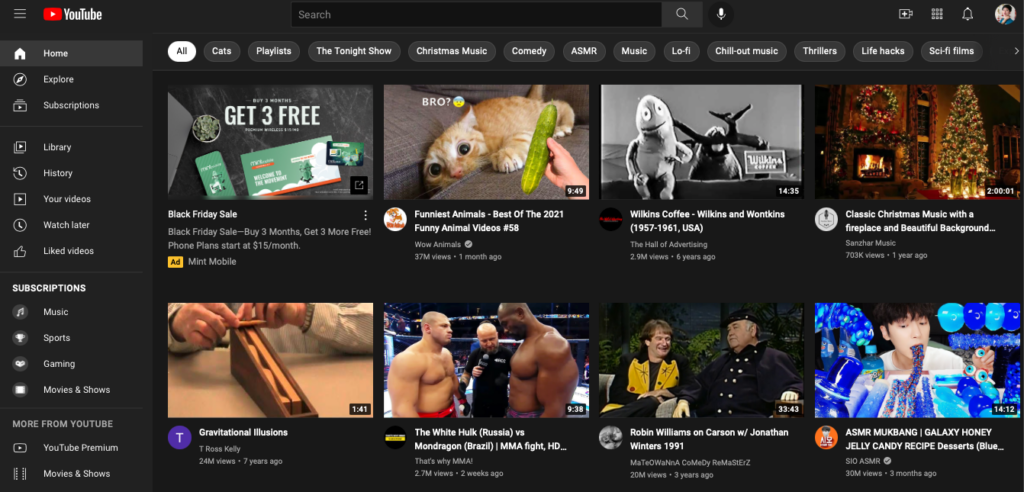The image size is (1024, 492).
Task: Open Subscriptions in the sidebar
Action: click(71, 105)
